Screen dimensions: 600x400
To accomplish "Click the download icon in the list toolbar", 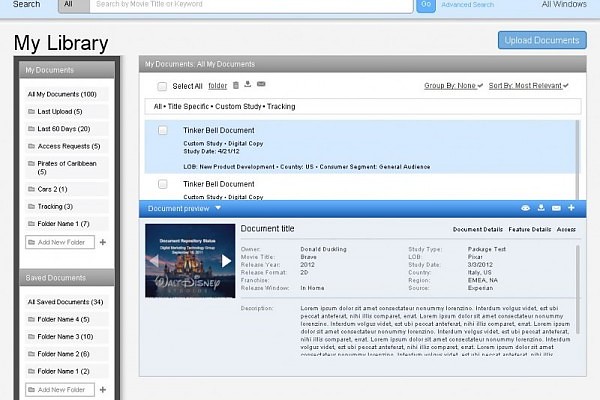I will [248, 85].
